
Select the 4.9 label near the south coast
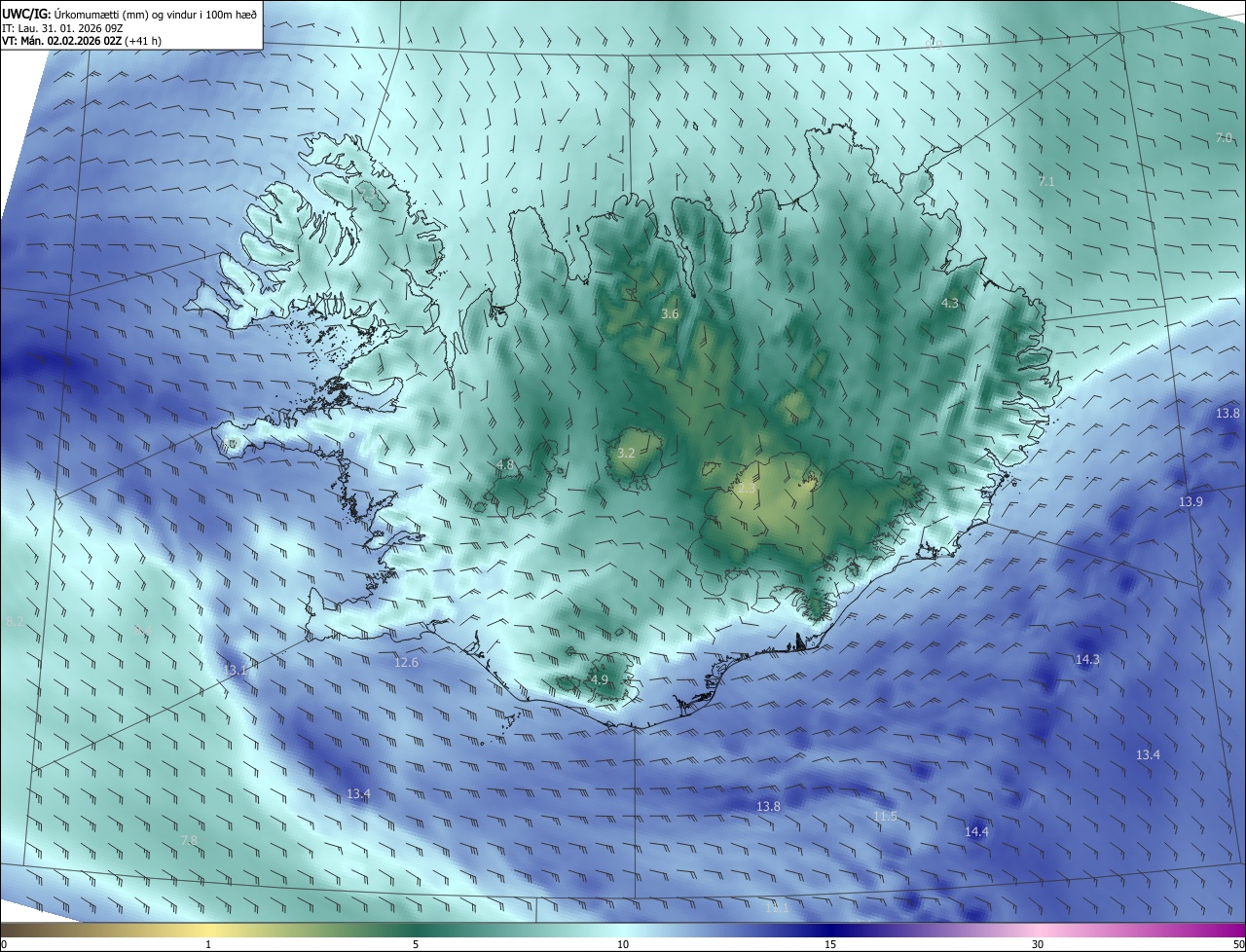point(600,679)
